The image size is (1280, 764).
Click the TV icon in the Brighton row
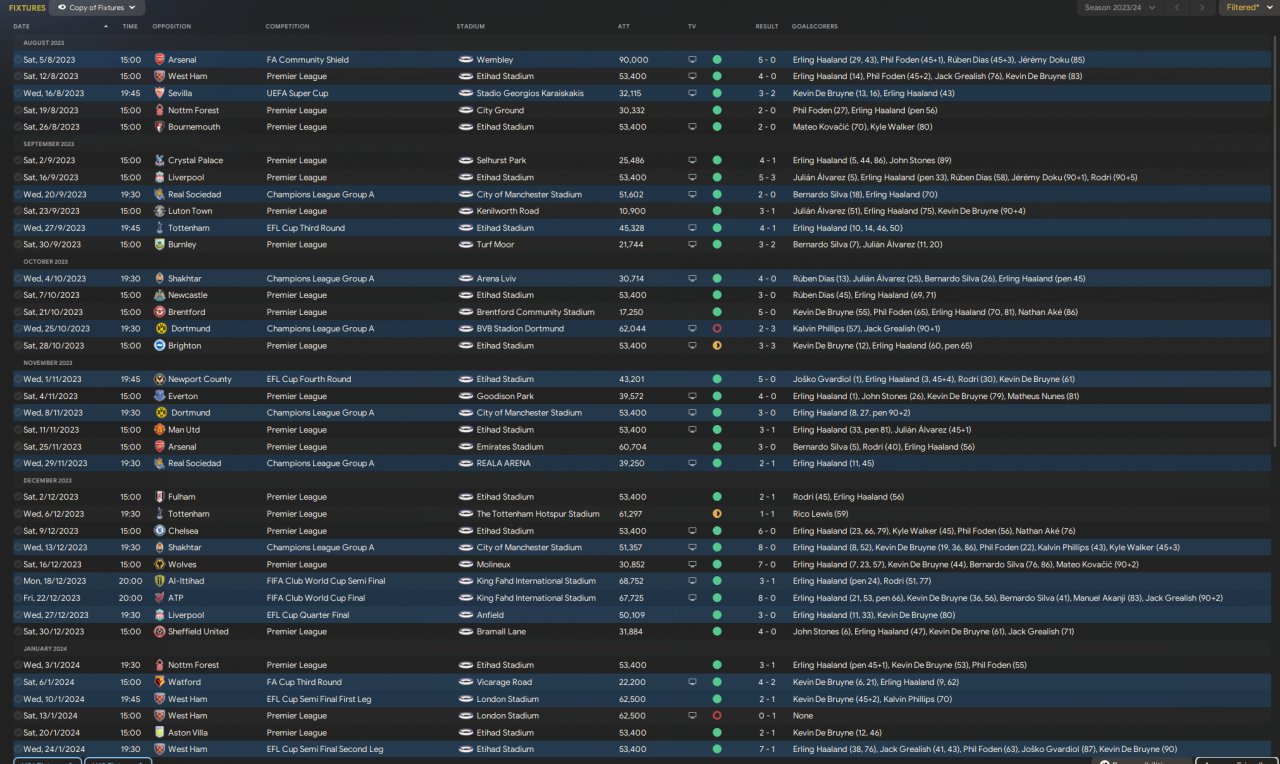tap(692, 346)
